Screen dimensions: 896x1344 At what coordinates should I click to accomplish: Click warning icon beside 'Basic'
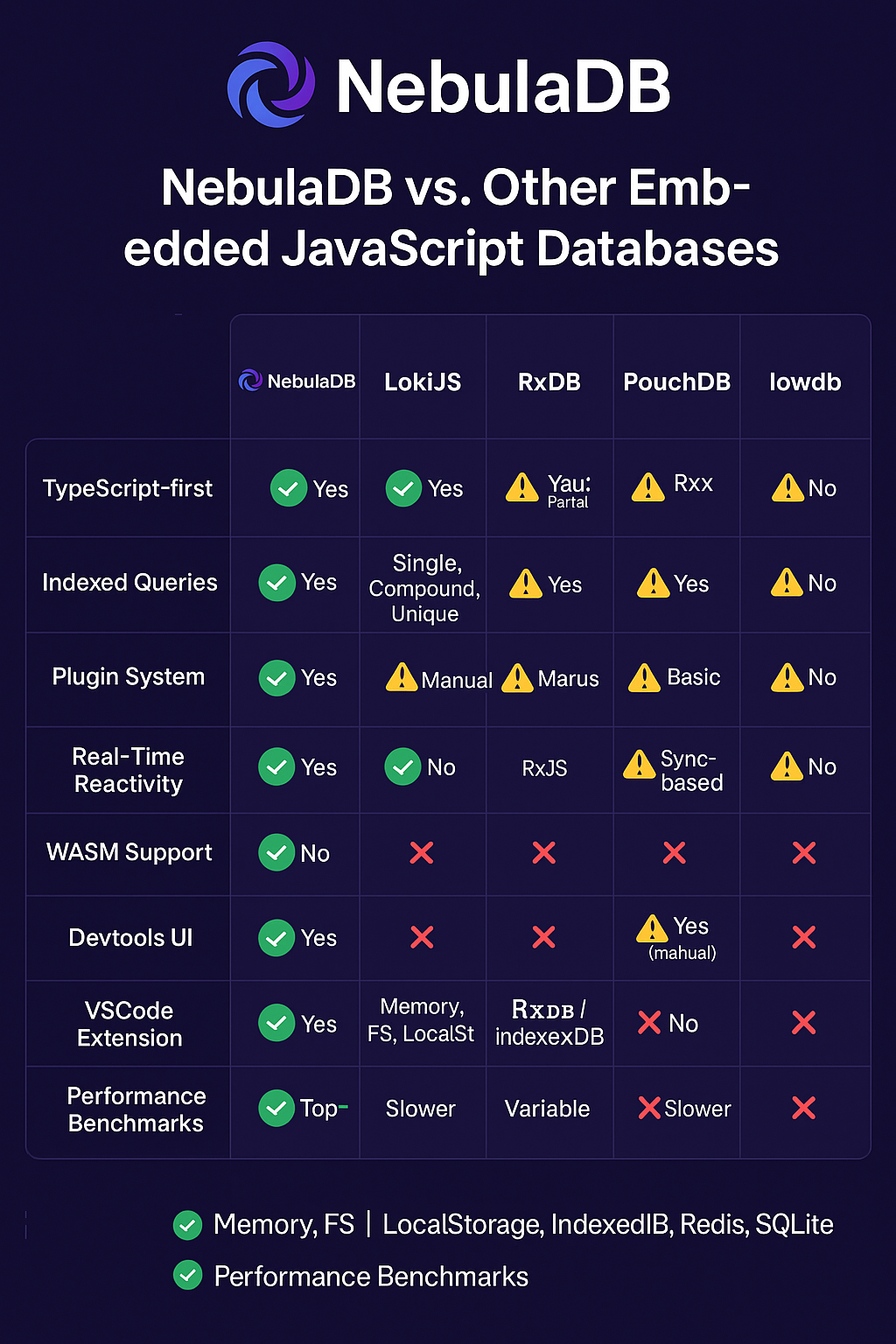(645, 677)
